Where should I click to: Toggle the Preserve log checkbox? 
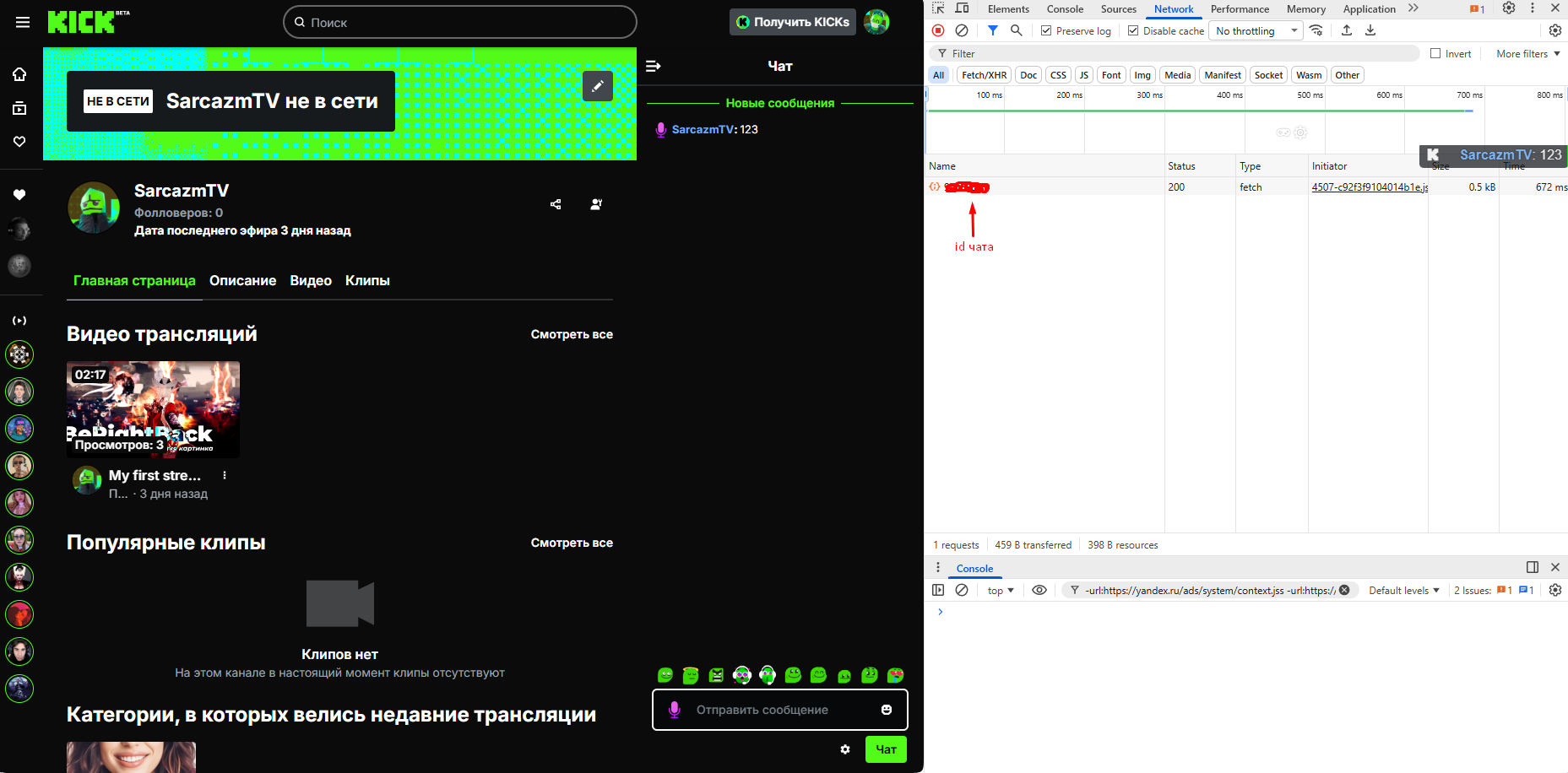pyautogui.click(x=1046, y=30)
